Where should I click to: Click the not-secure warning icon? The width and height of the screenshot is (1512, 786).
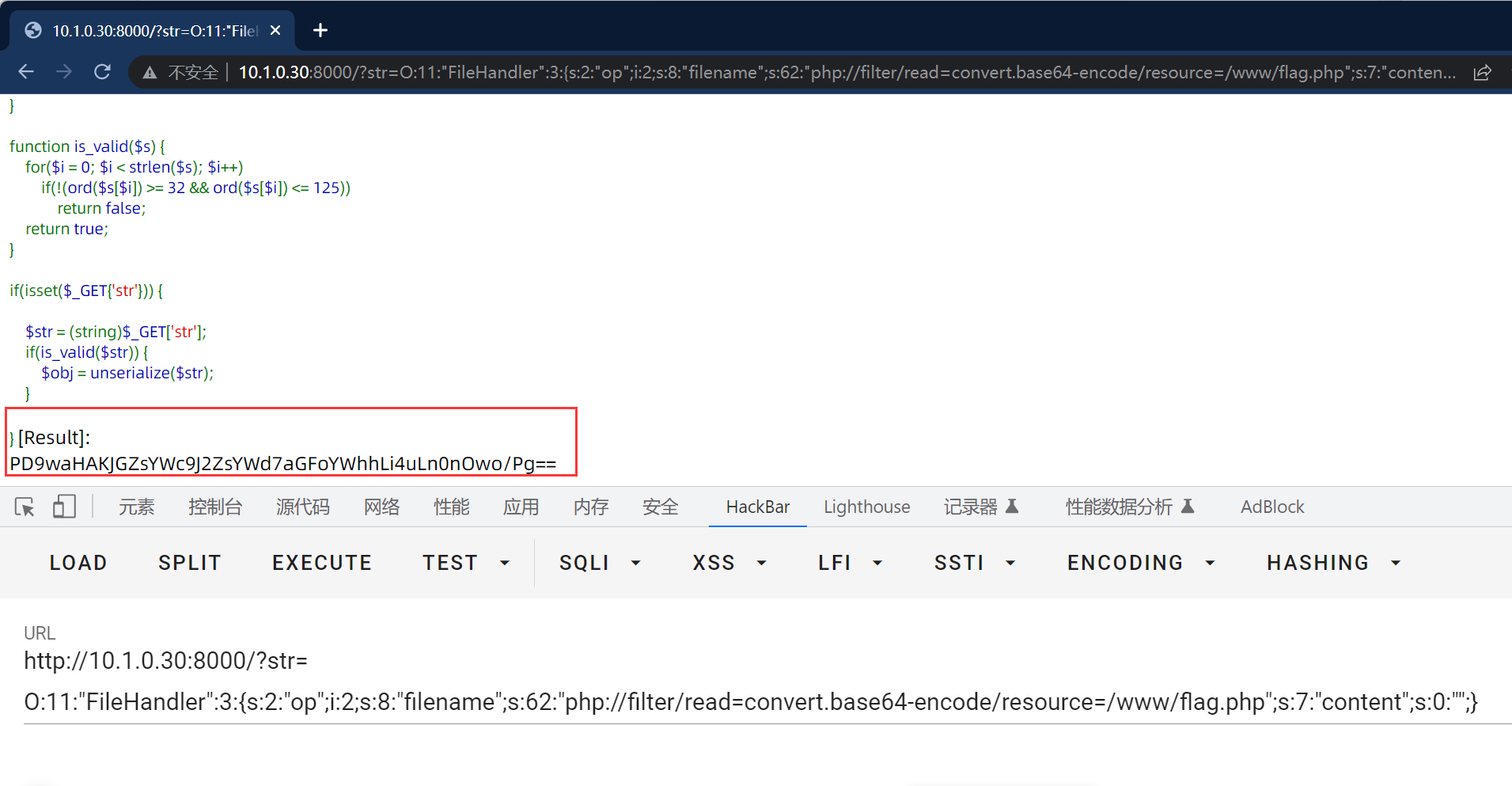pos(150,73)
